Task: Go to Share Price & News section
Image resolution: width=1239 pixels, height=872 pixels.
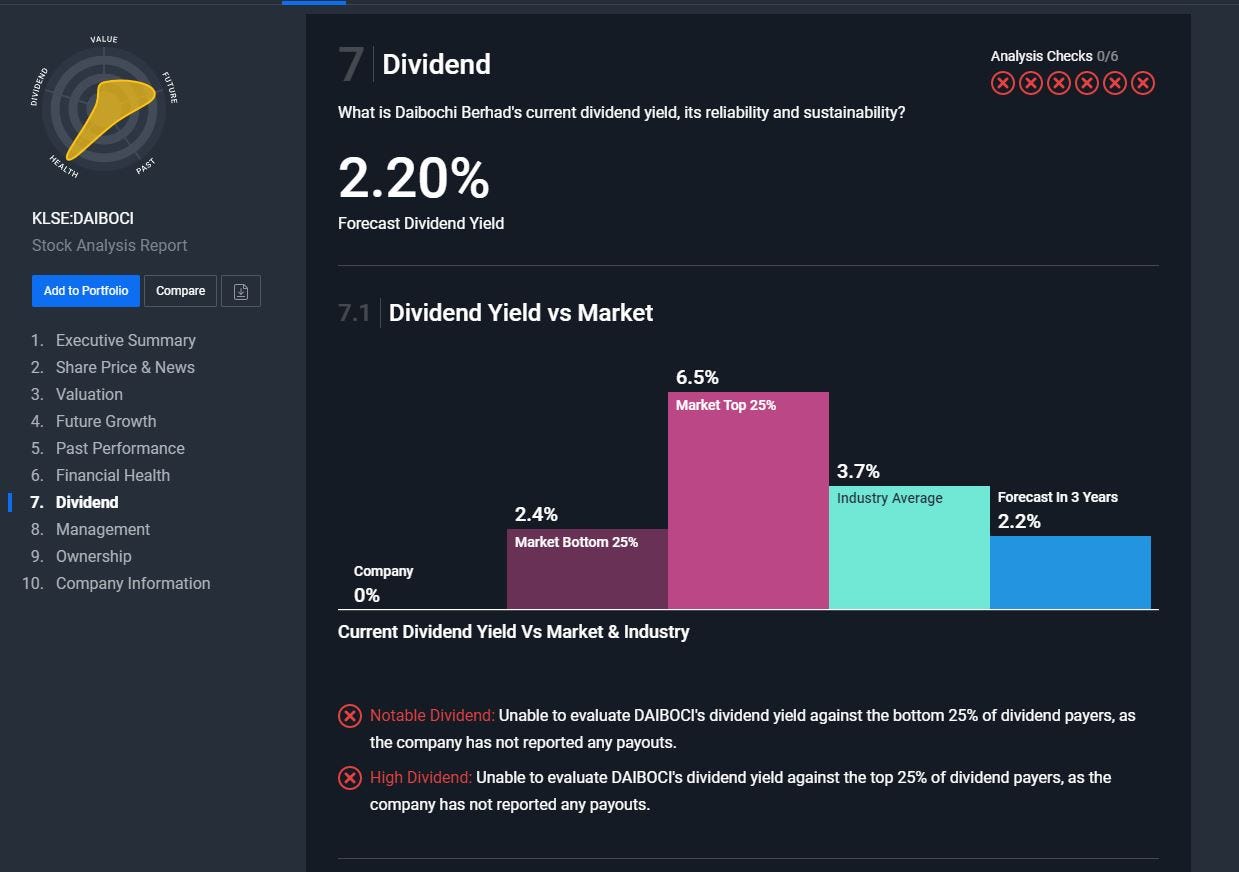Action: click(x=125, y=367)
